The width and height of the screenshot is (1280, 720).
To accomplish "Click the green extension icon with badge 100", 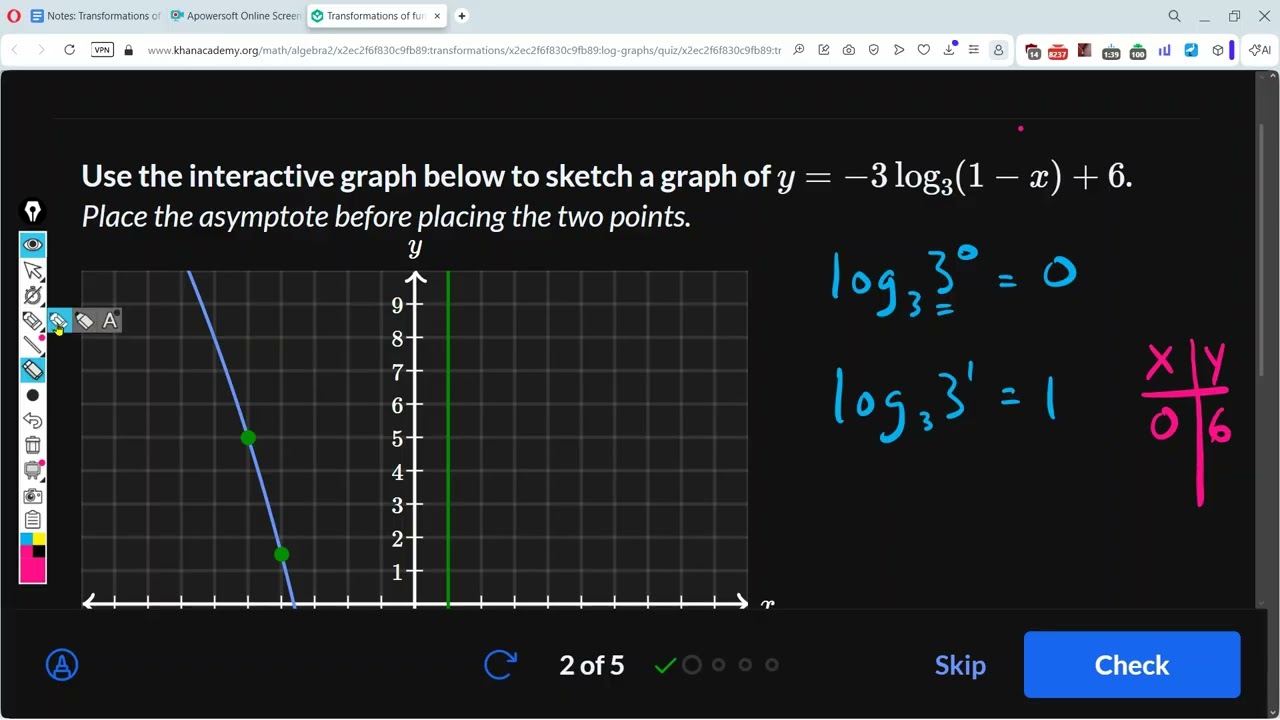I will [1138, 51].
